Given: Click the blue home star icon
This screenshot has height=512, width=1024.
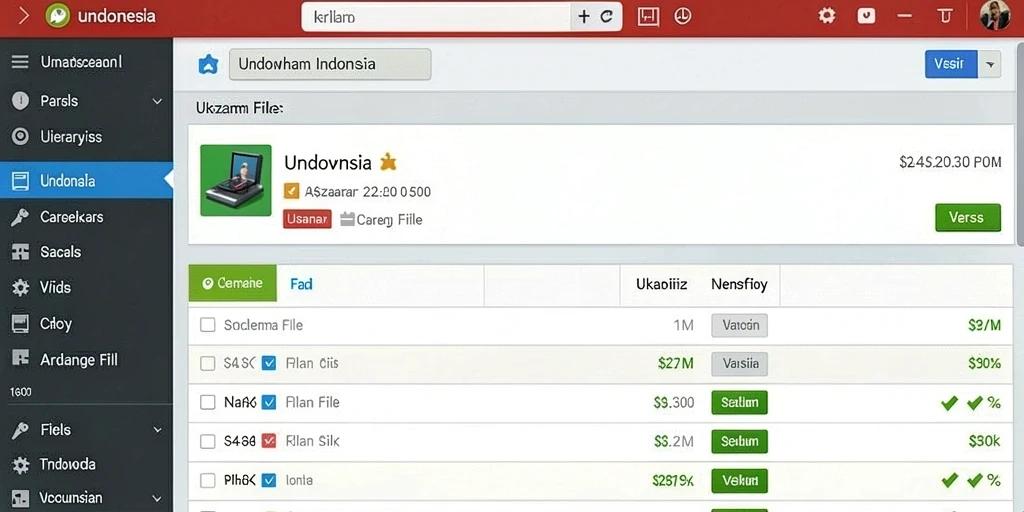Looking at the screenshot, I should click(208, 64).
